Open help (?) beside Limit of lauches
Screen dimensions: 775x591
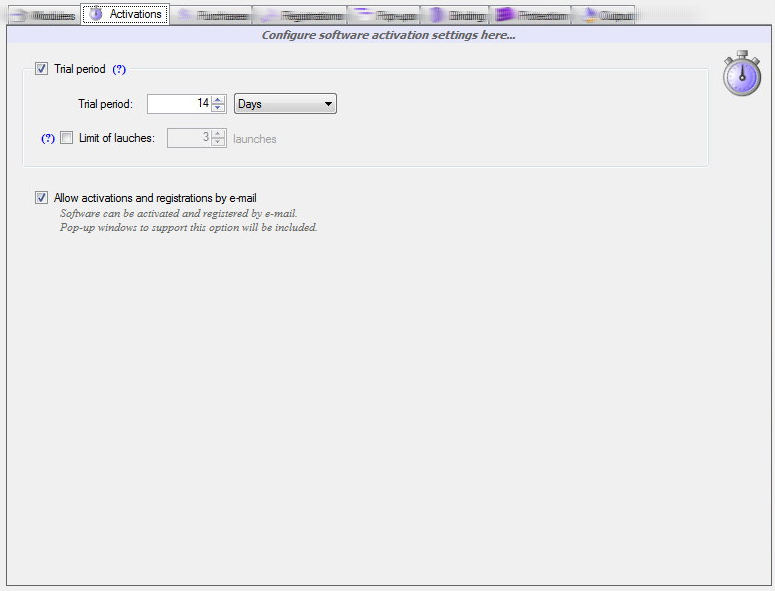48,138
